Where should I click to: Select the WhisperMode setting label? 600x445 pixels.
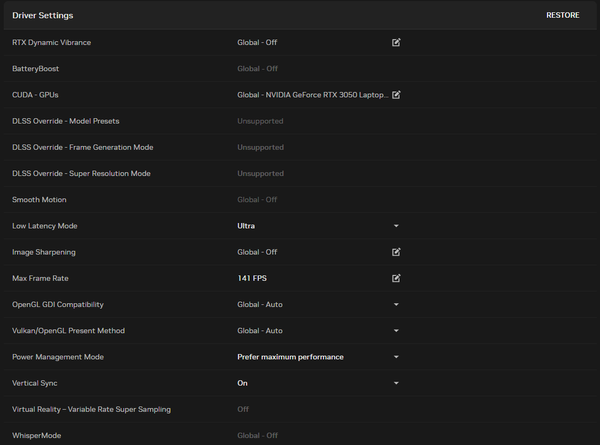point(35,435)
